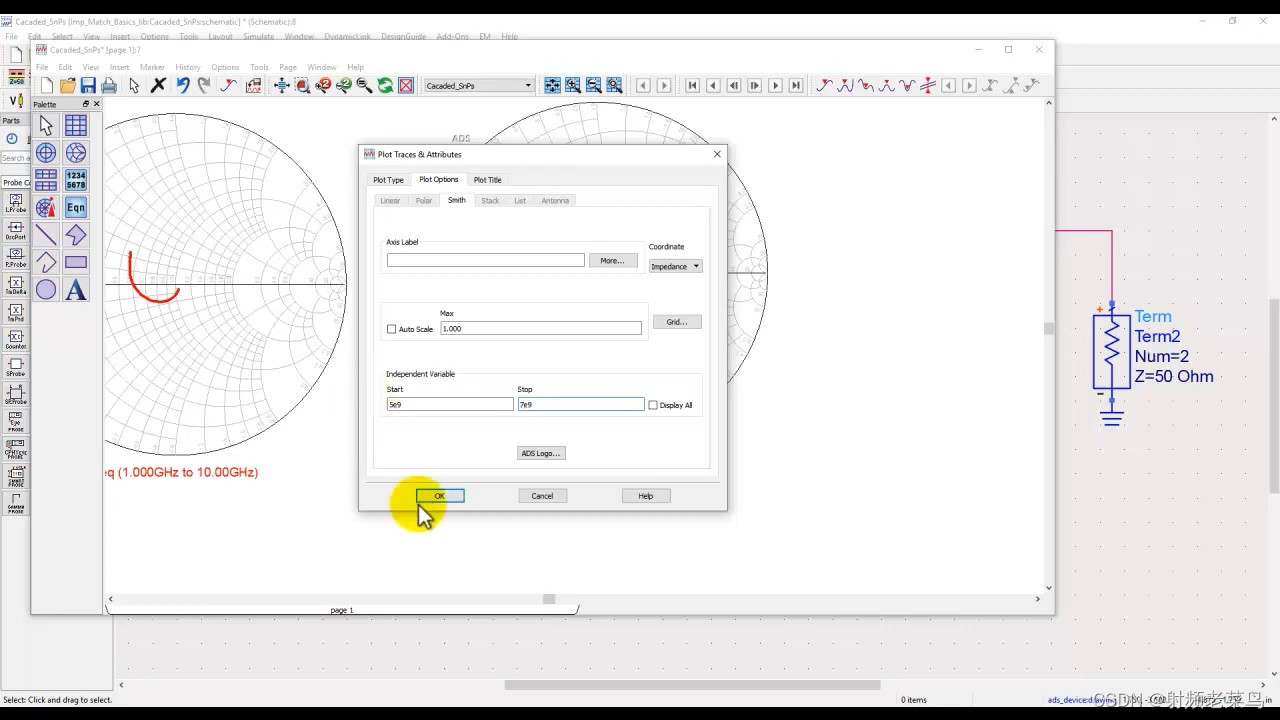The height and width of the screenshot is (720, 1280).
Task: Select the Rectangular Plot palette item
Action: point(76,125)
